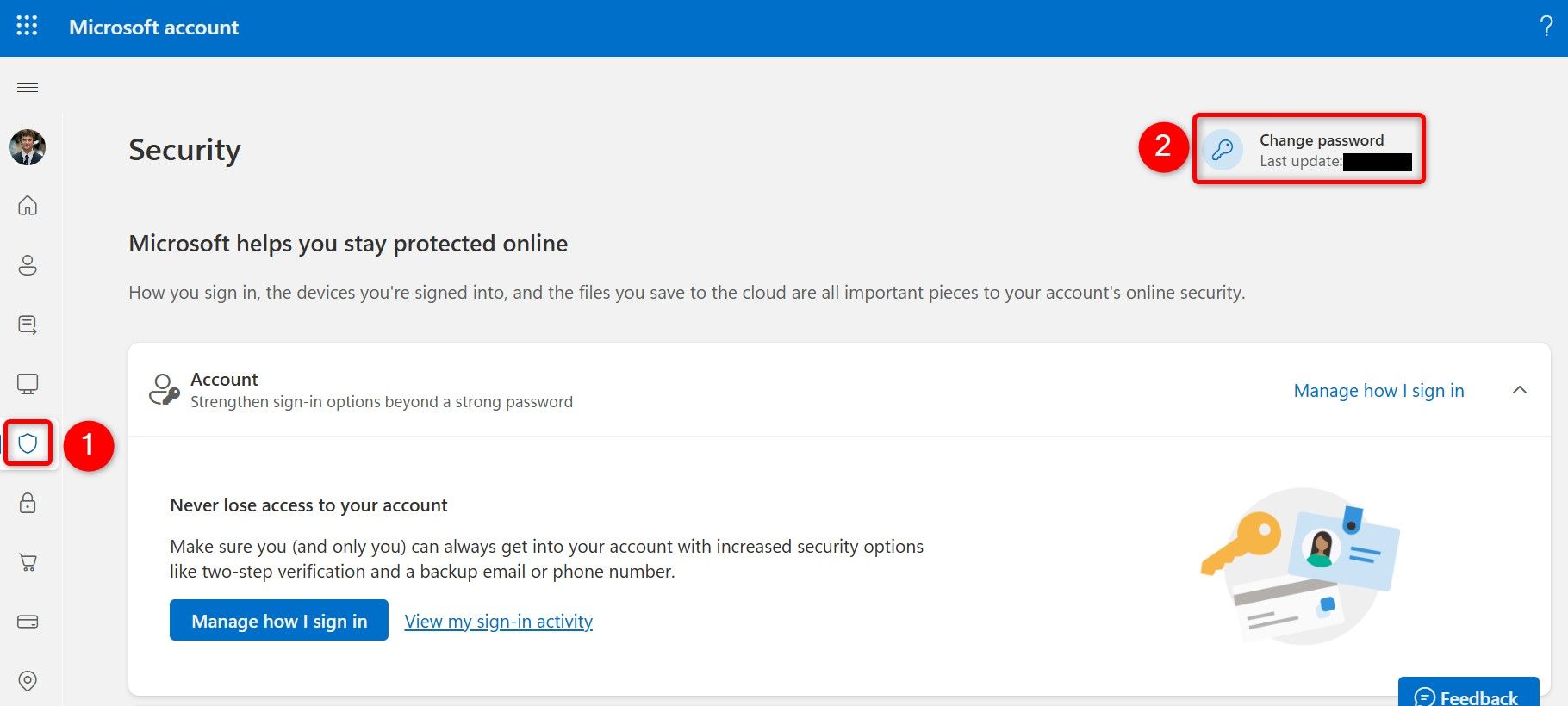1568x706 pixels.
Task: Click the Microsoft account header title
Action: 153,28
